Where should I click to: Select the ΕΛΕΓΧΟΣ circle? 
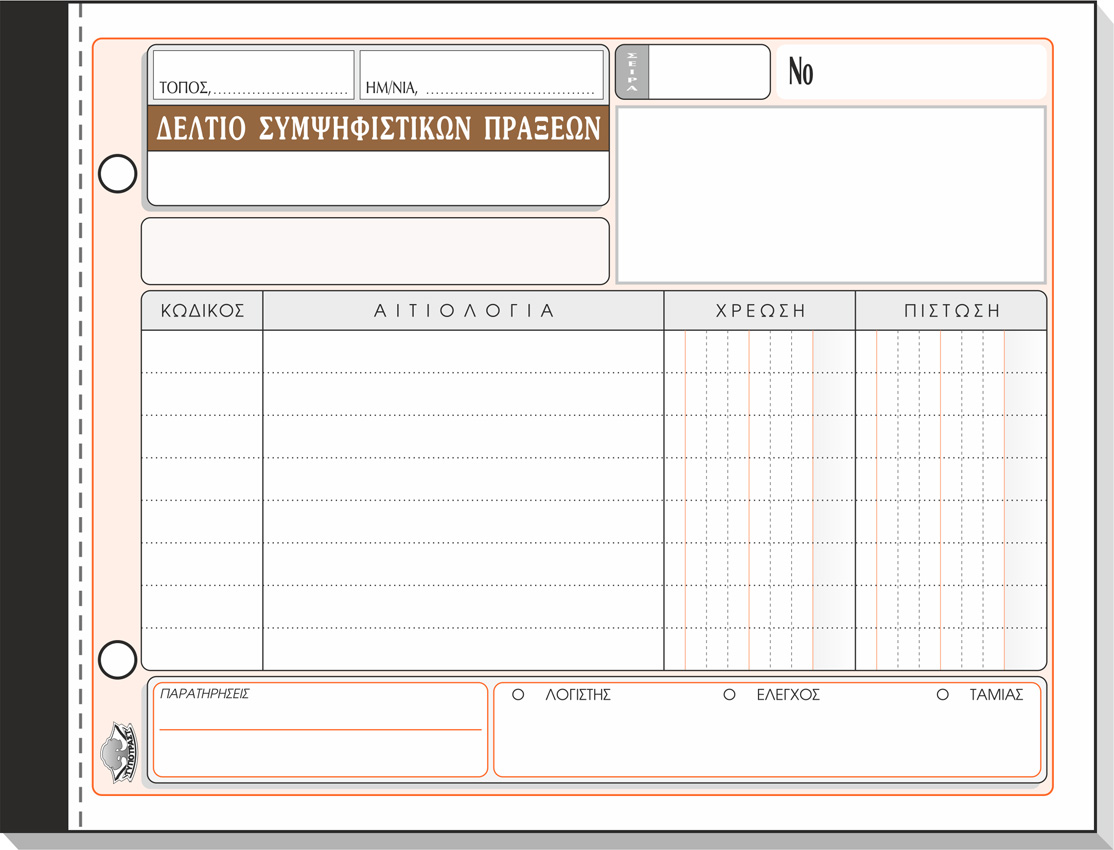729,695
